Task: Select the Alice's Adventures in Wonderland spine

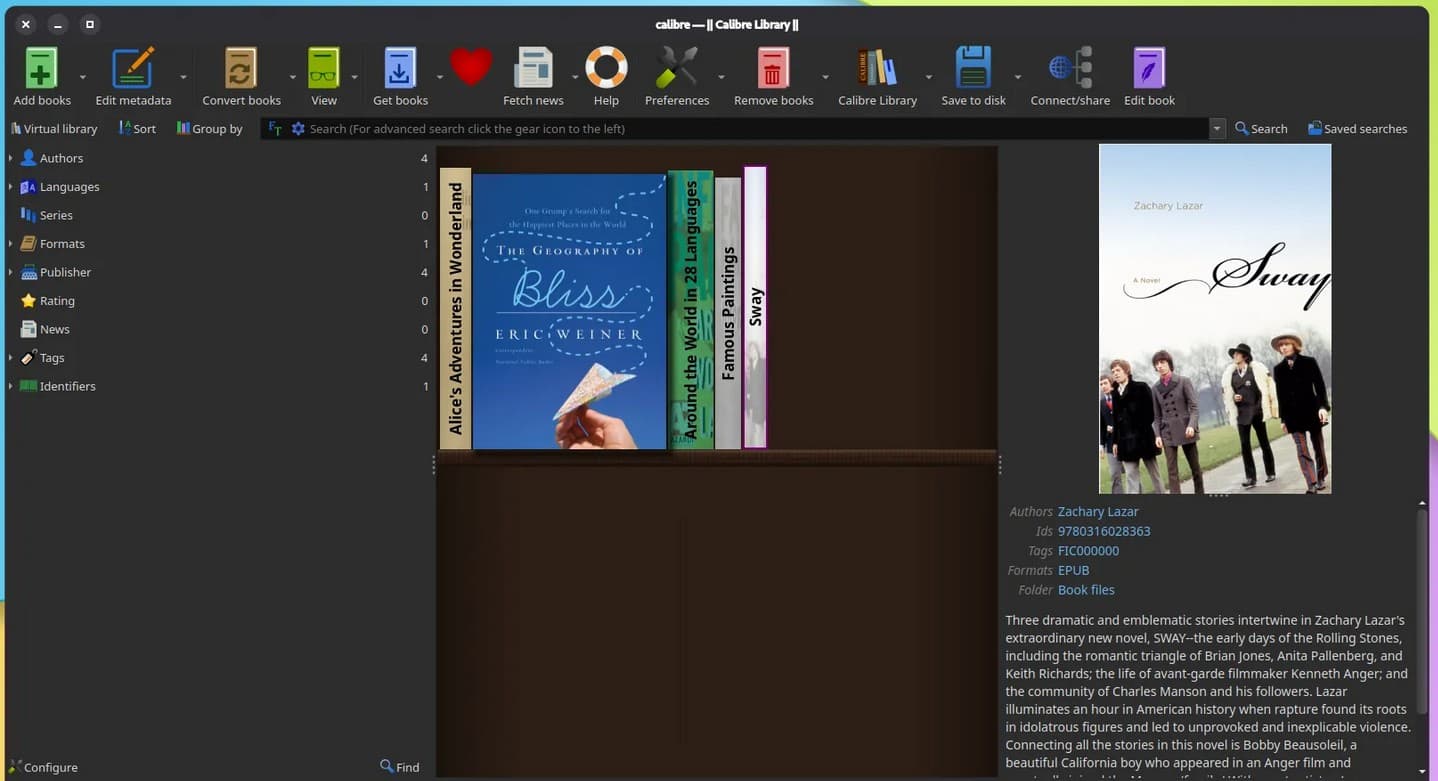Action: [455, 308]
